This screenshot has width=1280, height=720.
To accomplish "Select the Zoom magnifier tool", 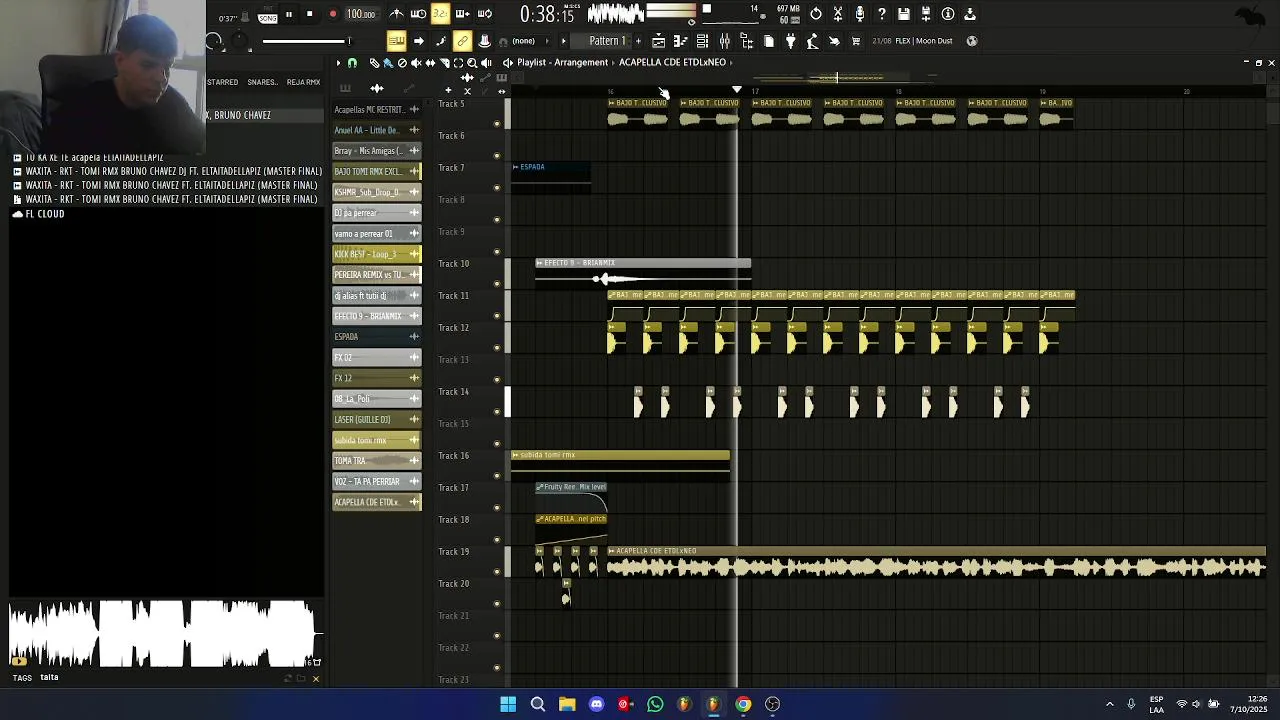I will 472,63.
